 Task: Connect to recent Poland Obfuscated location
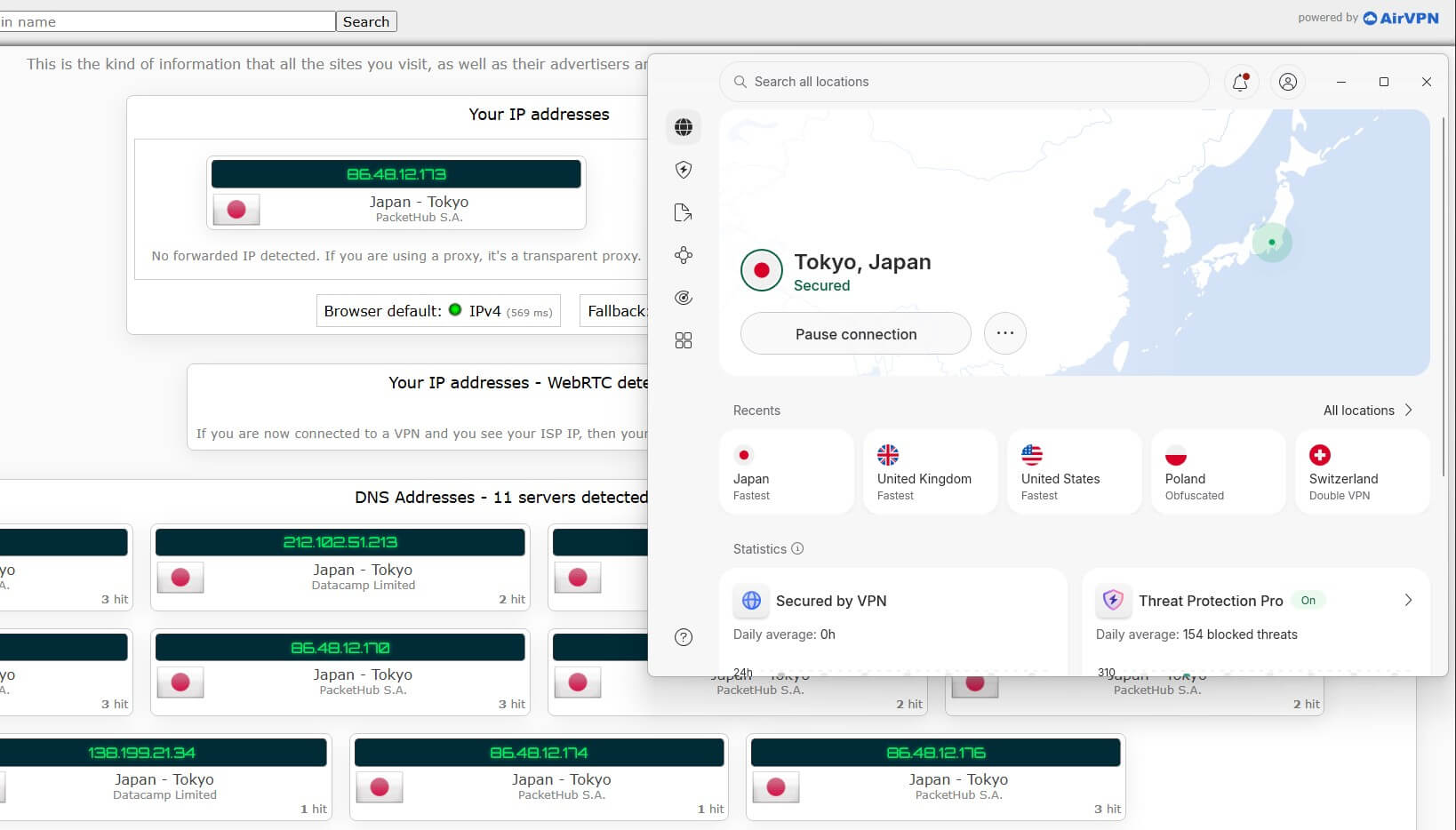tap(1219, 472)
